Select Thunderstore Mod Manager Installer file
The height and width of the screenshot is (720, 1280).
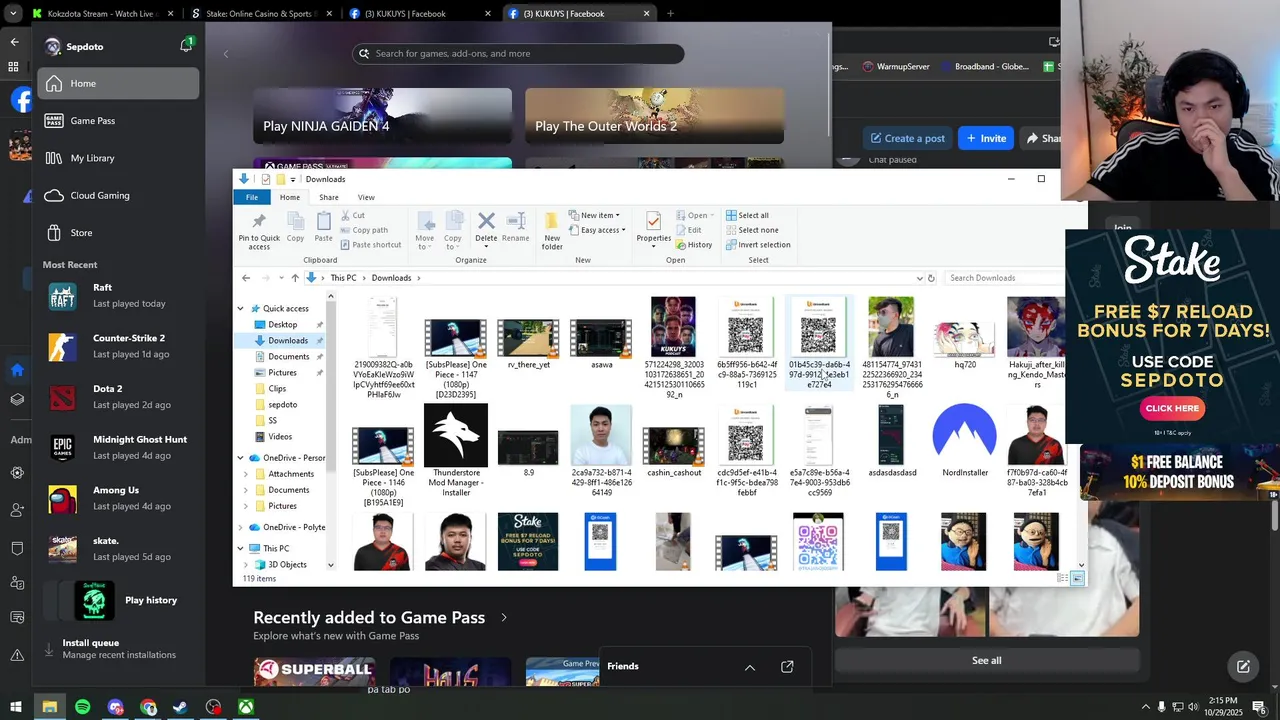(455, 451)
